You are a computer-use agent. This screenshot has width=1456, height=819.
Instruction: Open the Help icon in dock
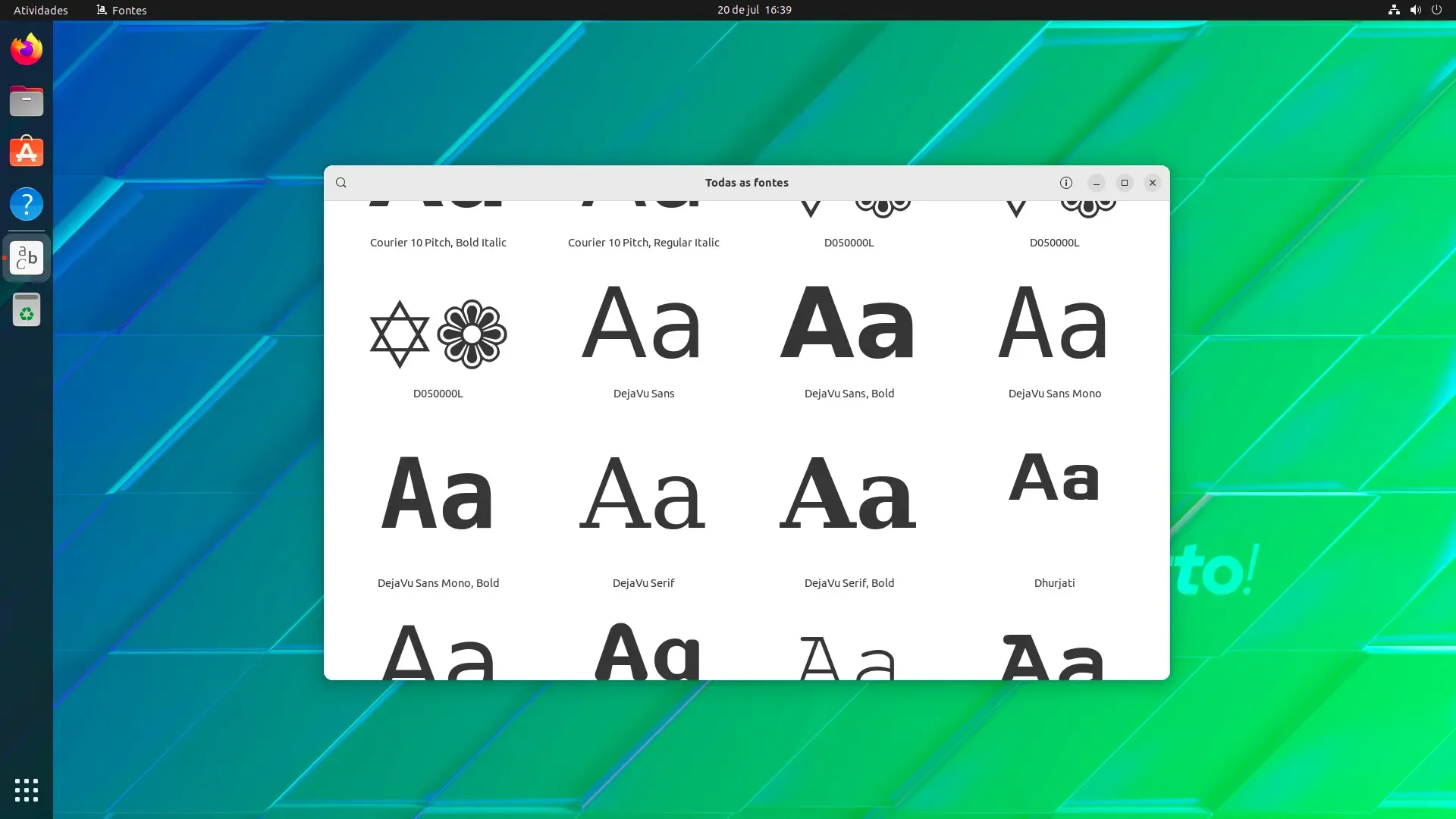click(x=27, y=204)
